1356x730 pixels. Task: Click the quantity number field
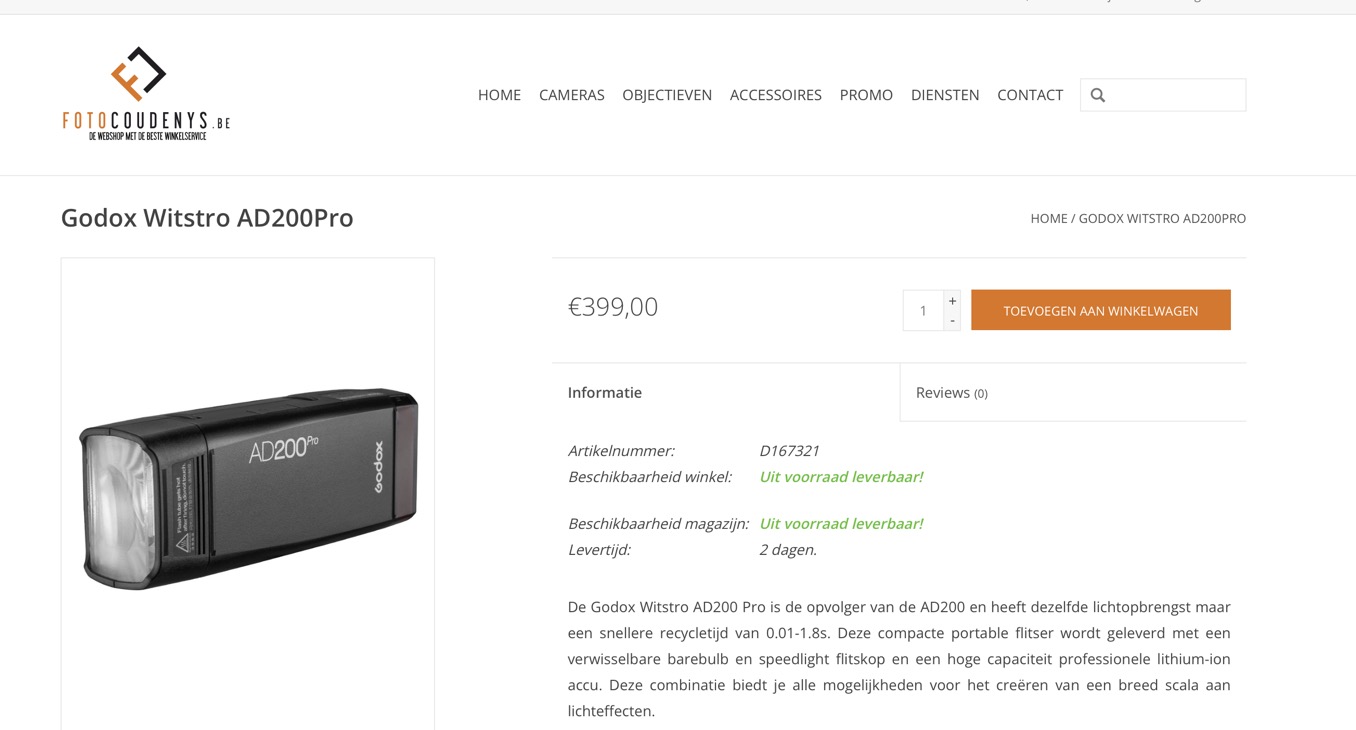tap(923, 311)
